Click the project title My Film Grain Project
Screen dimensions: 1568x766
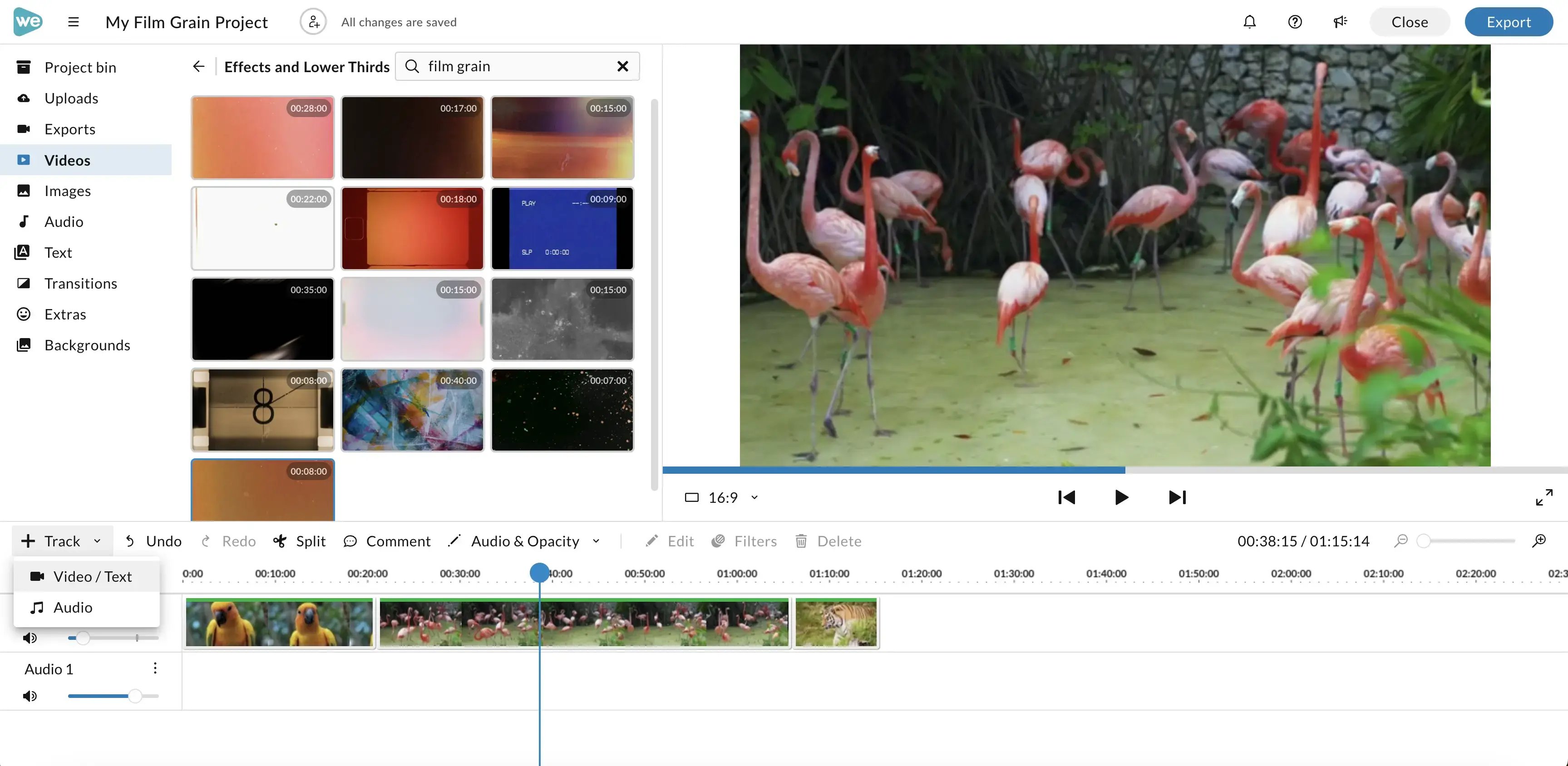click(x=186, y=22)
